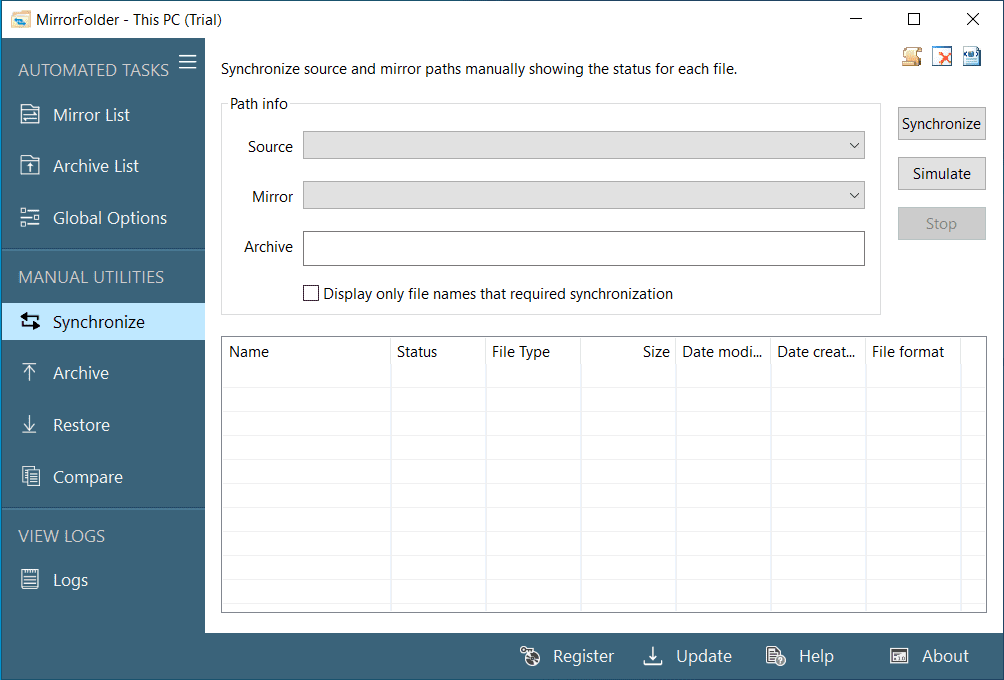Collapse the sidebar with the hamburger icon

[x=188, y=61]
